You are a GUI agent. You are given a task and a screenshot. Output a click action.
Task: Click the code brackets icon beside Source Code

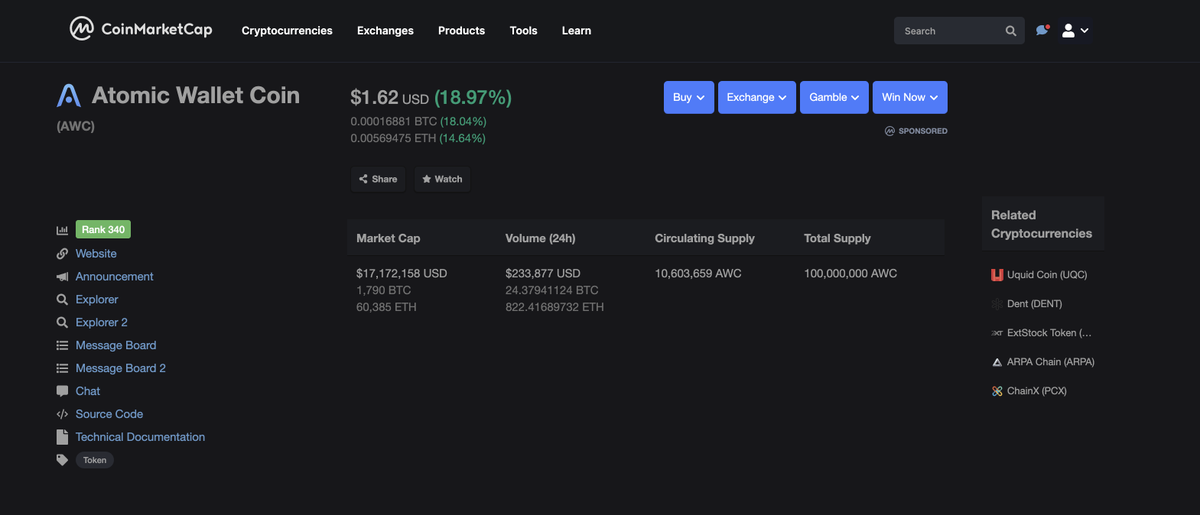pos(62,414)
